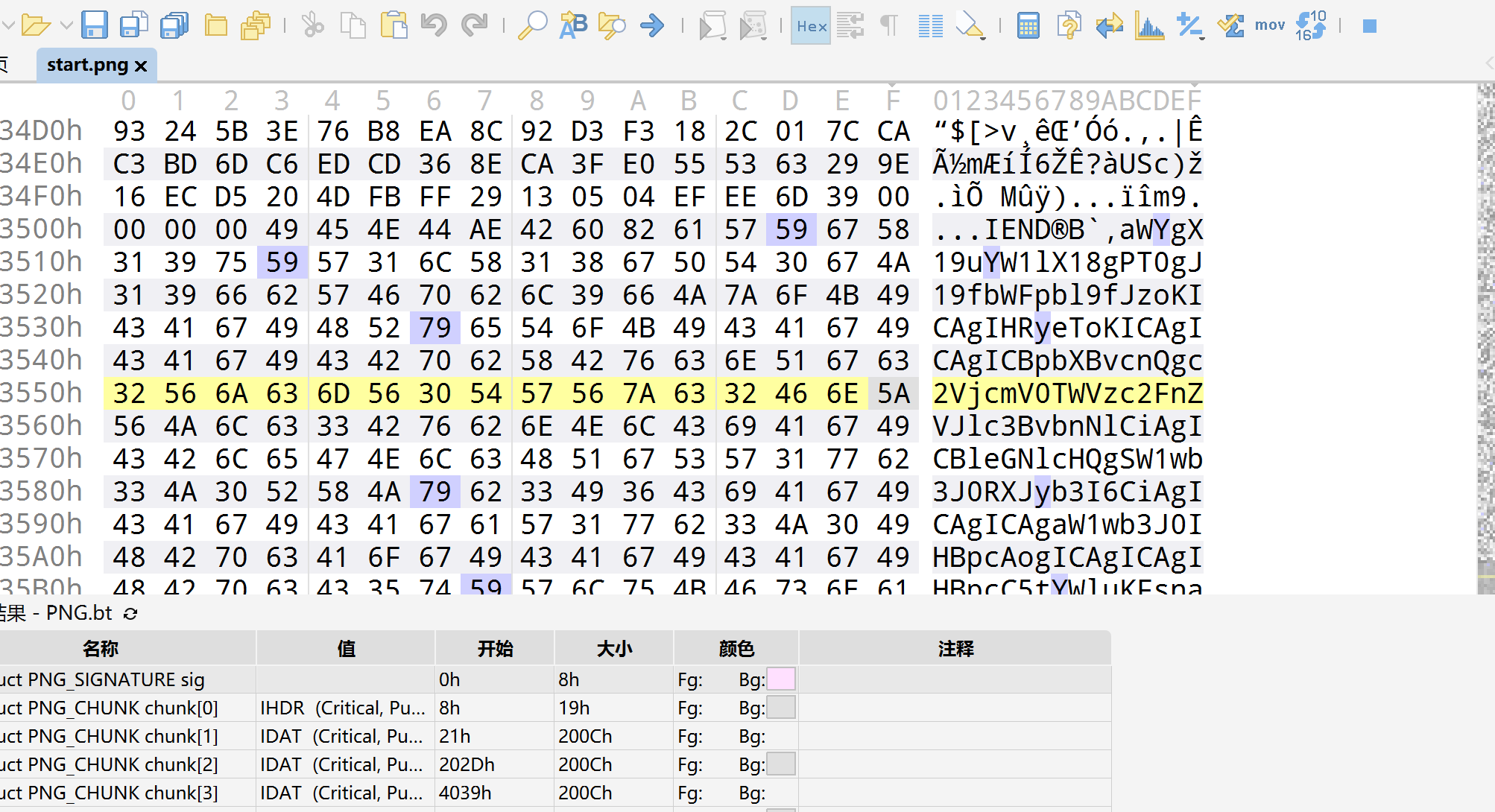Image resolution: width=1495 pixels, height=812 pixels.
Task: Click the 名称 column header
Action: tap(101, 649)
